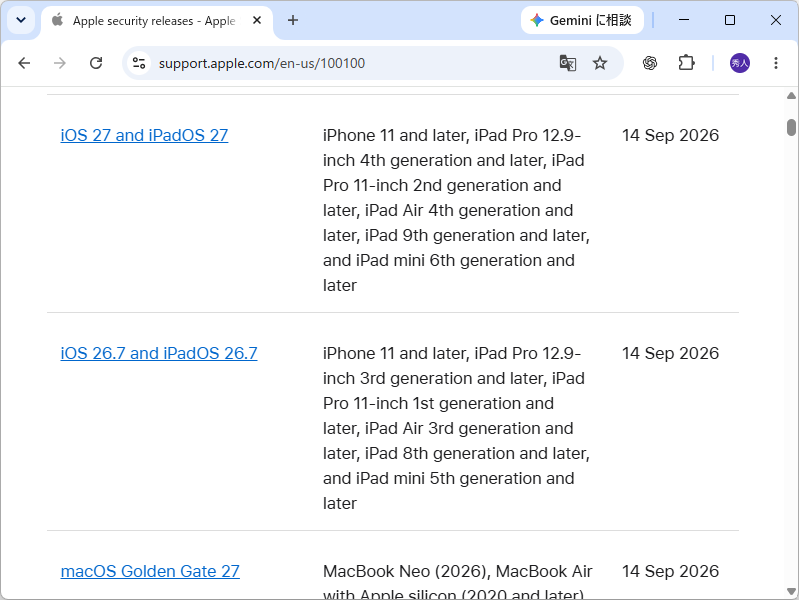The image size is (799, 600).
Task: Open the iOS 27 and iPadOS 27 link
Action: (144, 135)
